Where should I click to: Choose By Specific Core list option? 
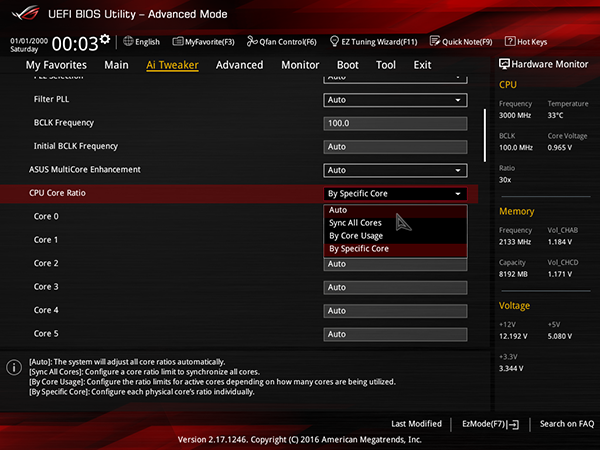[395, 249]
